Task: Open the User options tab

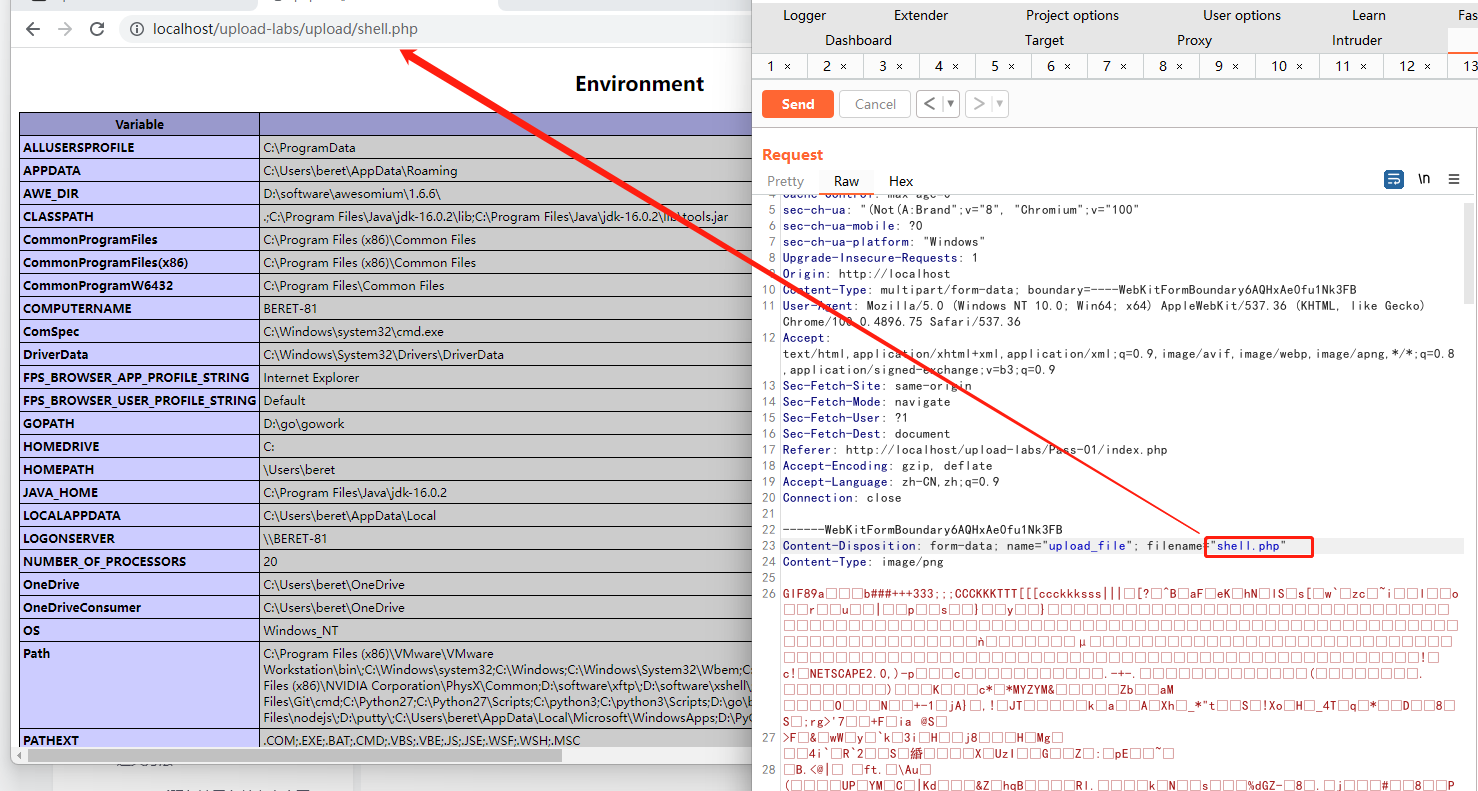Action: click(x=1242, y=15)
